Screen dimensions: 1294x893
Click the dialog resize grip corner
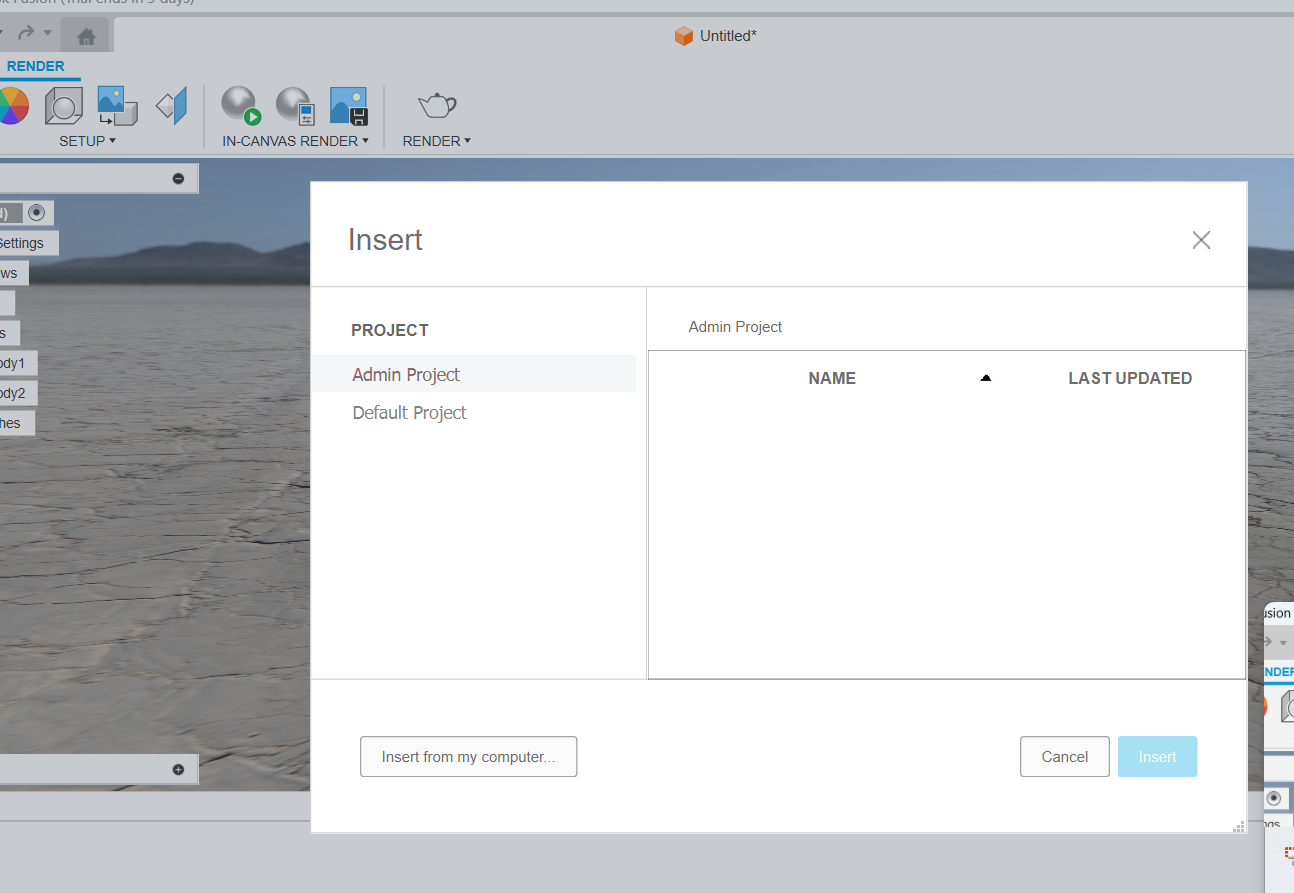pos(1239,826)
